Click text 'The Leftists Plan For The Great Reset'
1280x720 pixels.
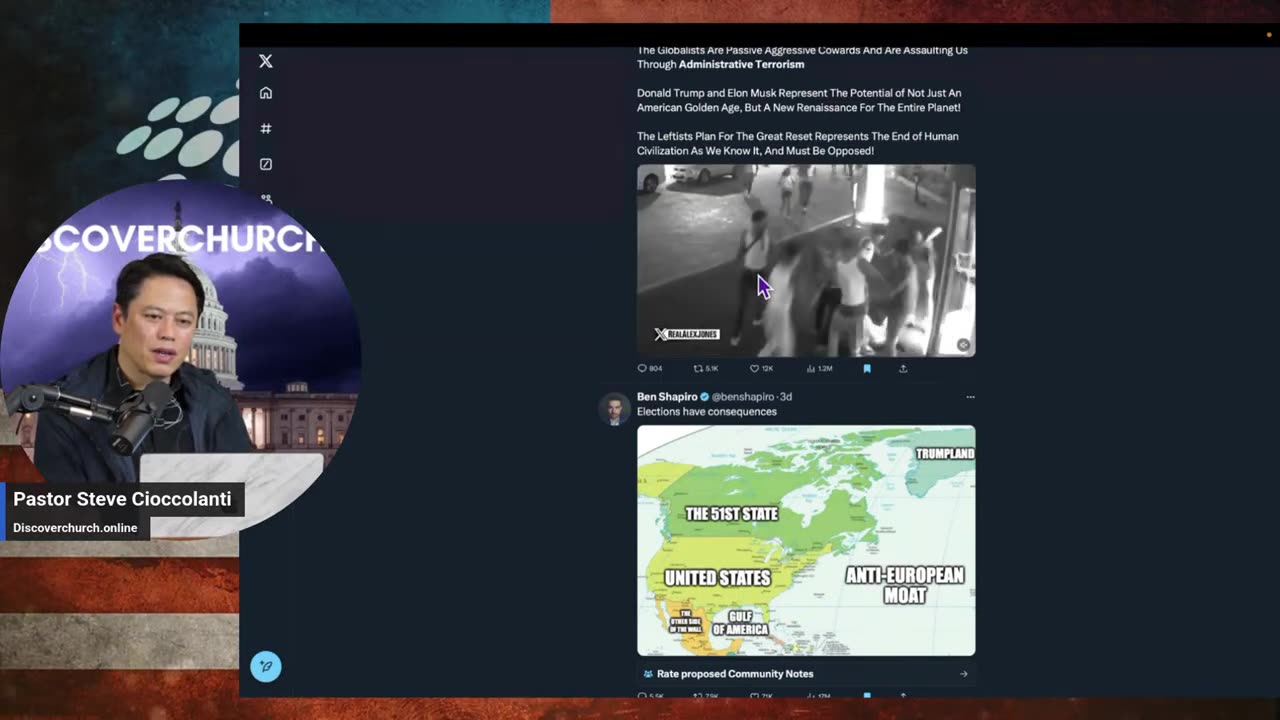point(733,136)
